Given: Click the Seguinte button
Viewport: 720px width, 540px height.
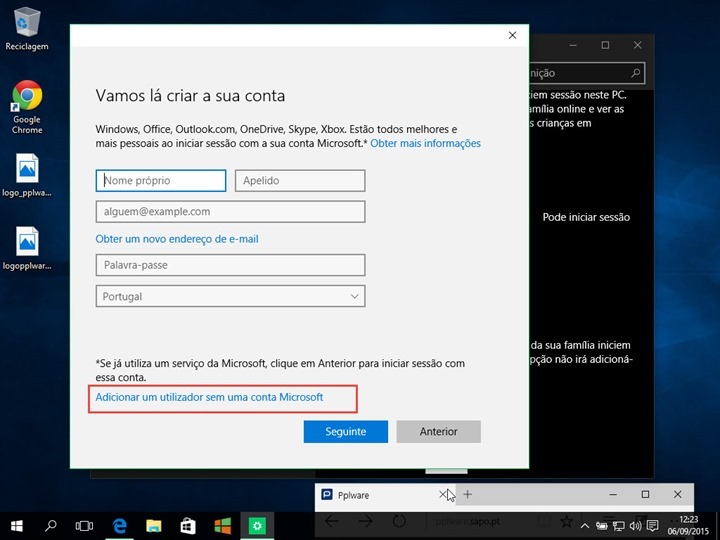Looking at the screenshot, I should (346, 432).
